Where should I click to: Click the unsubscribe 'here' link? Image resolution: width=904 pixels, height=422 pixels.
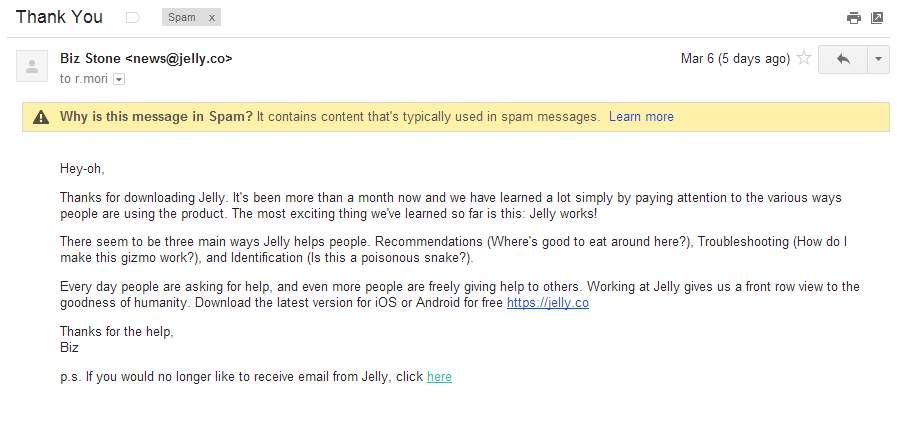tap(439, 377)
